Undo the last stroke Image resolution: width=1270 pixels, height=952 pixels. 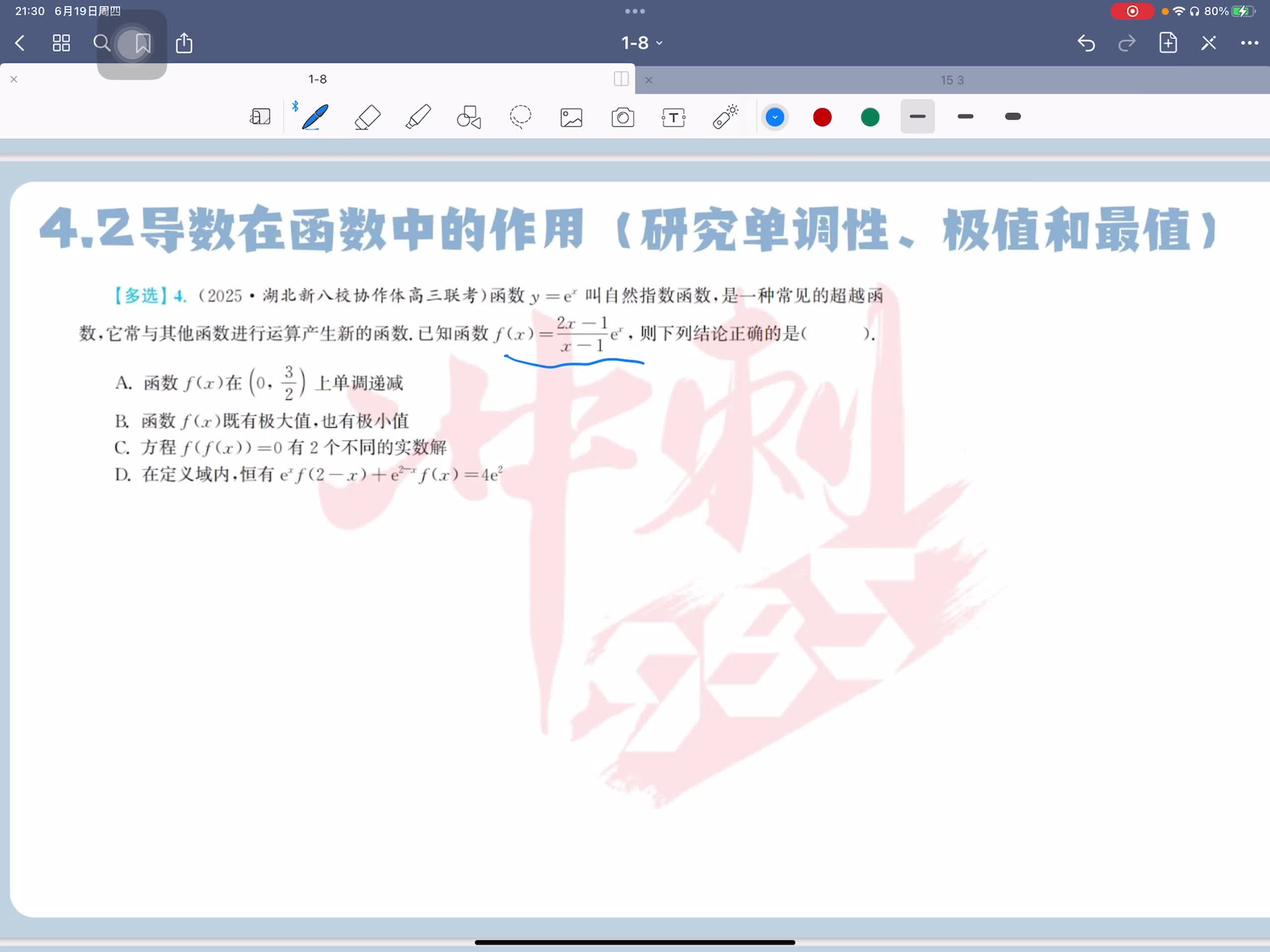click(x=1085, y=43)
